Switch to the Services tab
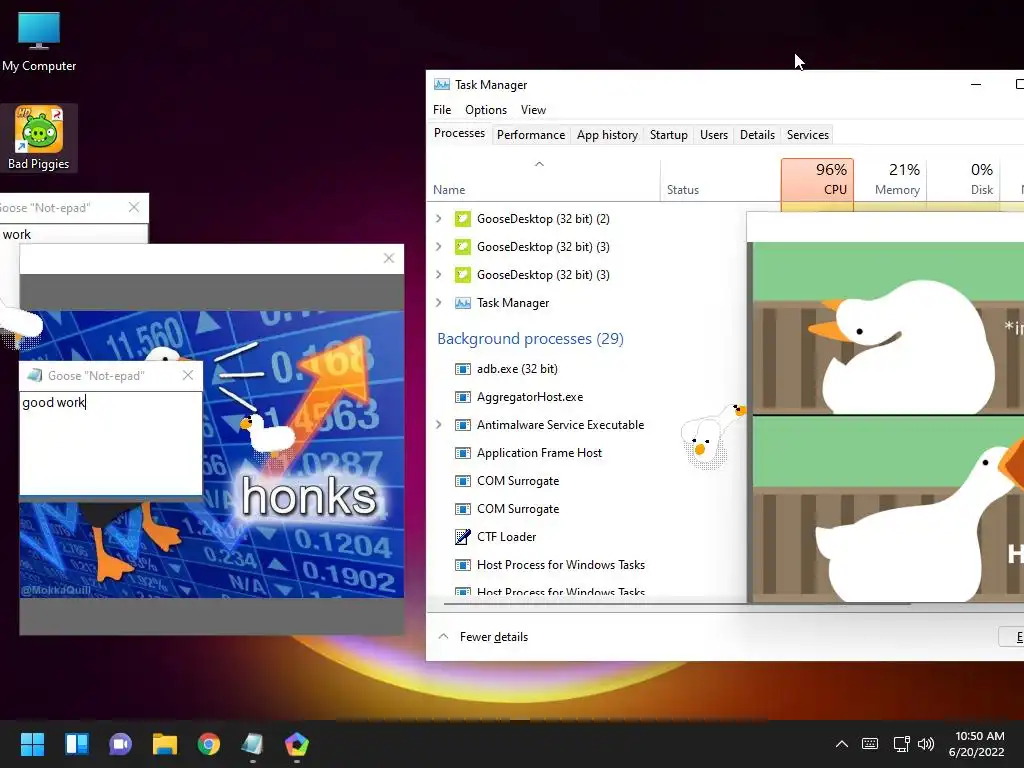The width and height of the screenshot is (1024, 768). (x=808, y=135)
